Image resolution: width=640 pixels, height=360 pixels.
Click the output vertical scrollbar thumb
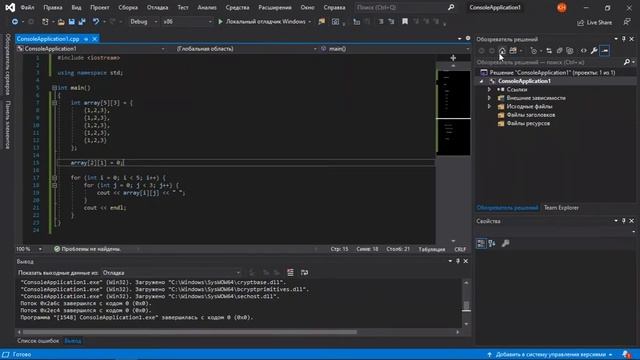click(x=466, y=306)
